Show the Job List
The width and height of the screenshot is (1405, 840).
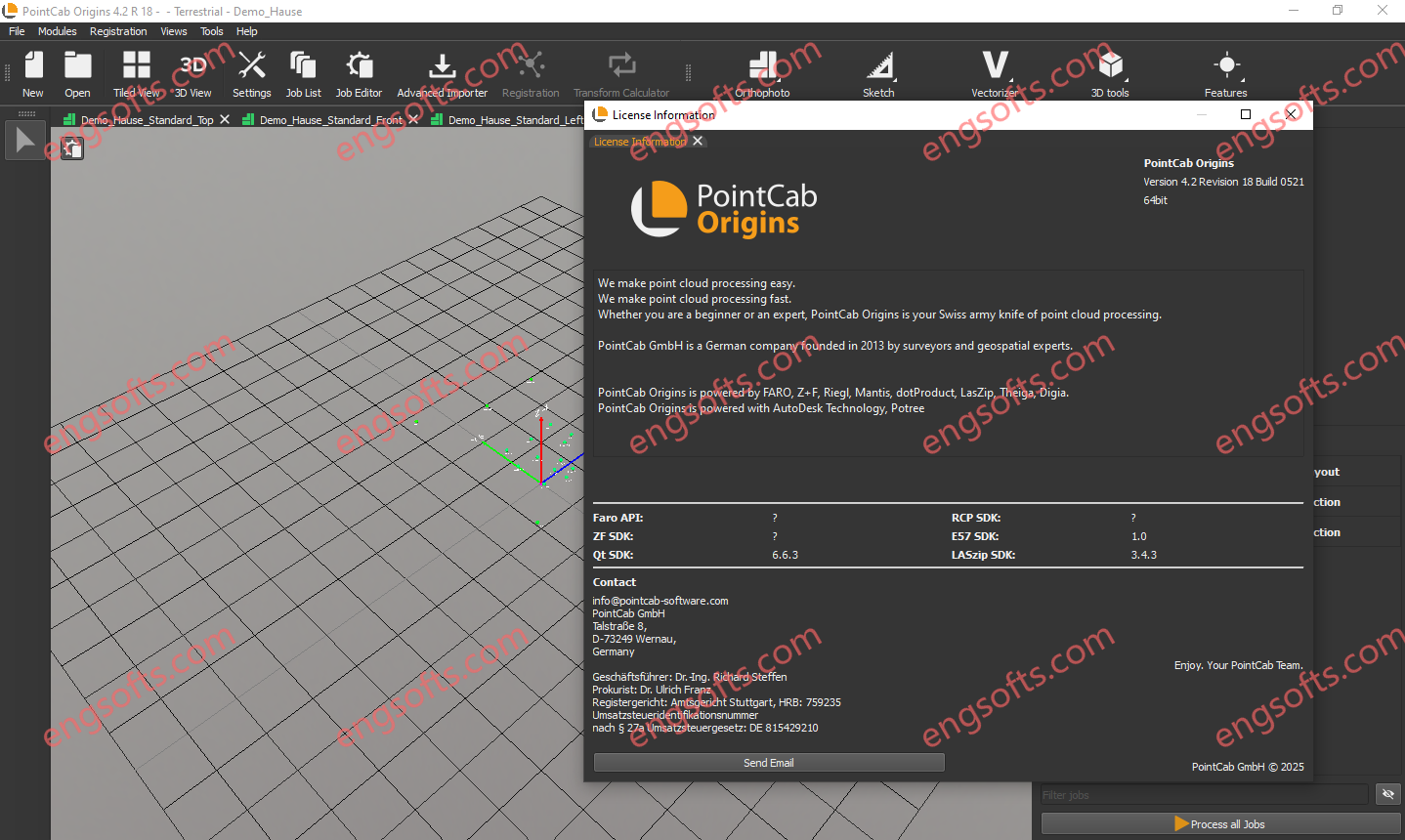[x=303, y=73]
